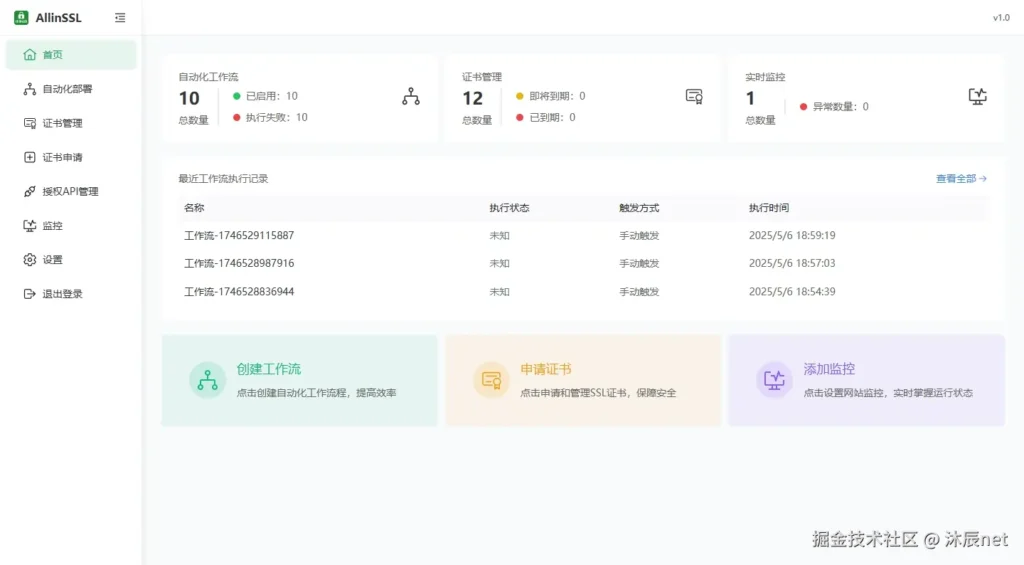The width and height of the screenshot is (1024, 565).
Task: Click the 实时监控 card title
Action: click(x=765, y=77)
